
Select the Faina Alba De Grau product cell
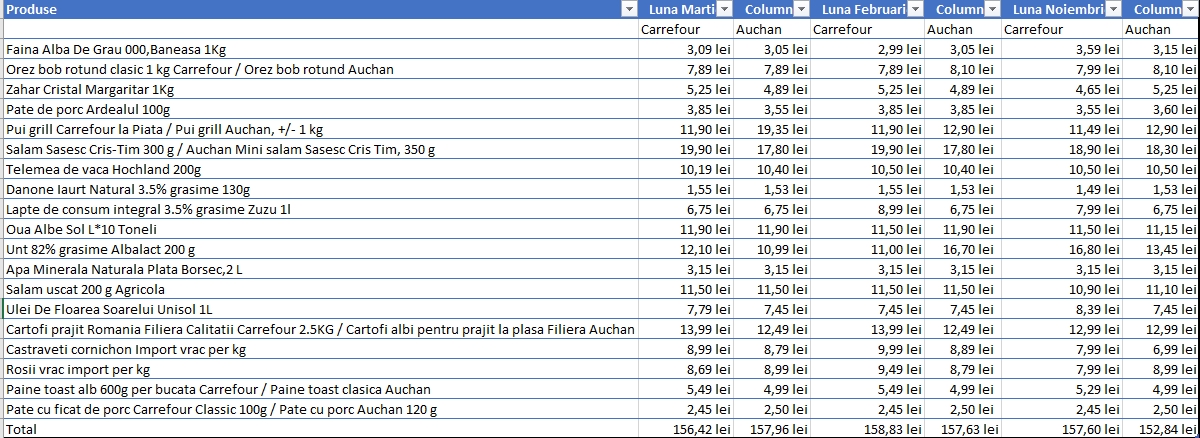pos(115,49)
